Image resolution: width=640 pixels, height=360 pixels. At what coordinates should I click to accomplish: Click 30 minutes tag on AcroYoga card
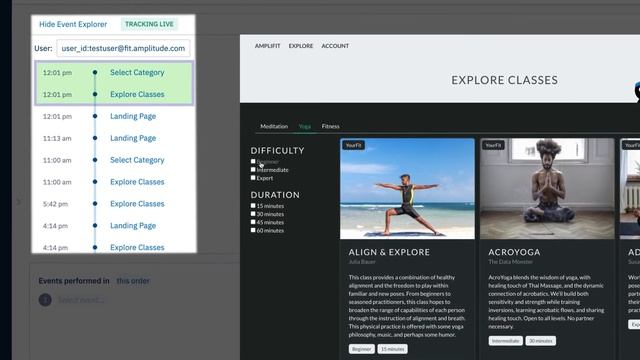(x=540, y=341)
